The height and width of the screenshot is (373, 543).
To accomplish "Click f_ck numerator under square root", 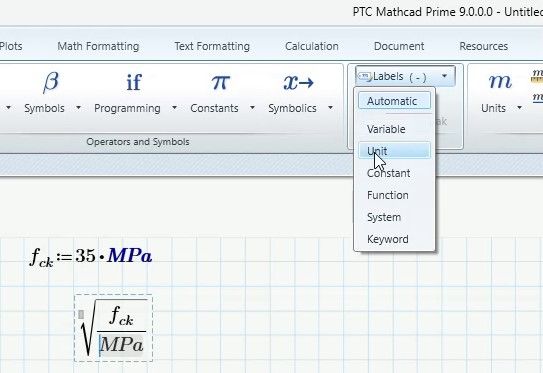I will point(121,316).
